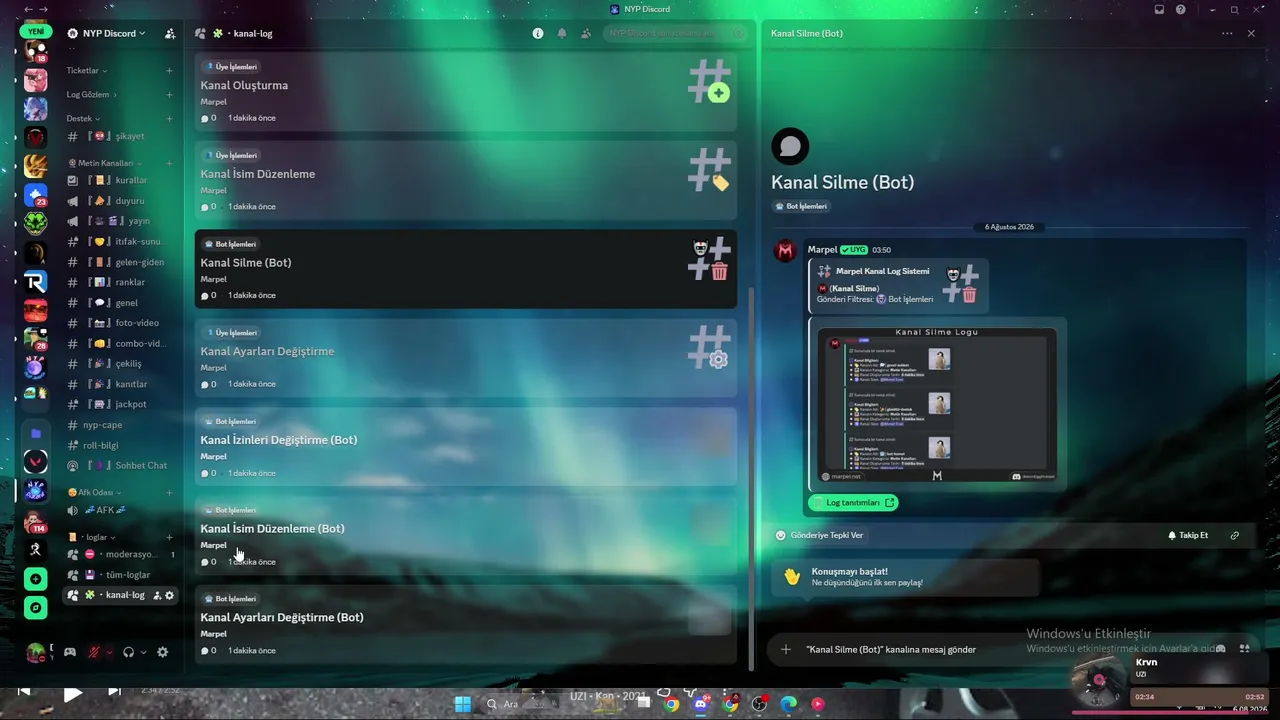
Task: Click Gönderiye Tepki Ver reaction button
Action: coord(820,535)
